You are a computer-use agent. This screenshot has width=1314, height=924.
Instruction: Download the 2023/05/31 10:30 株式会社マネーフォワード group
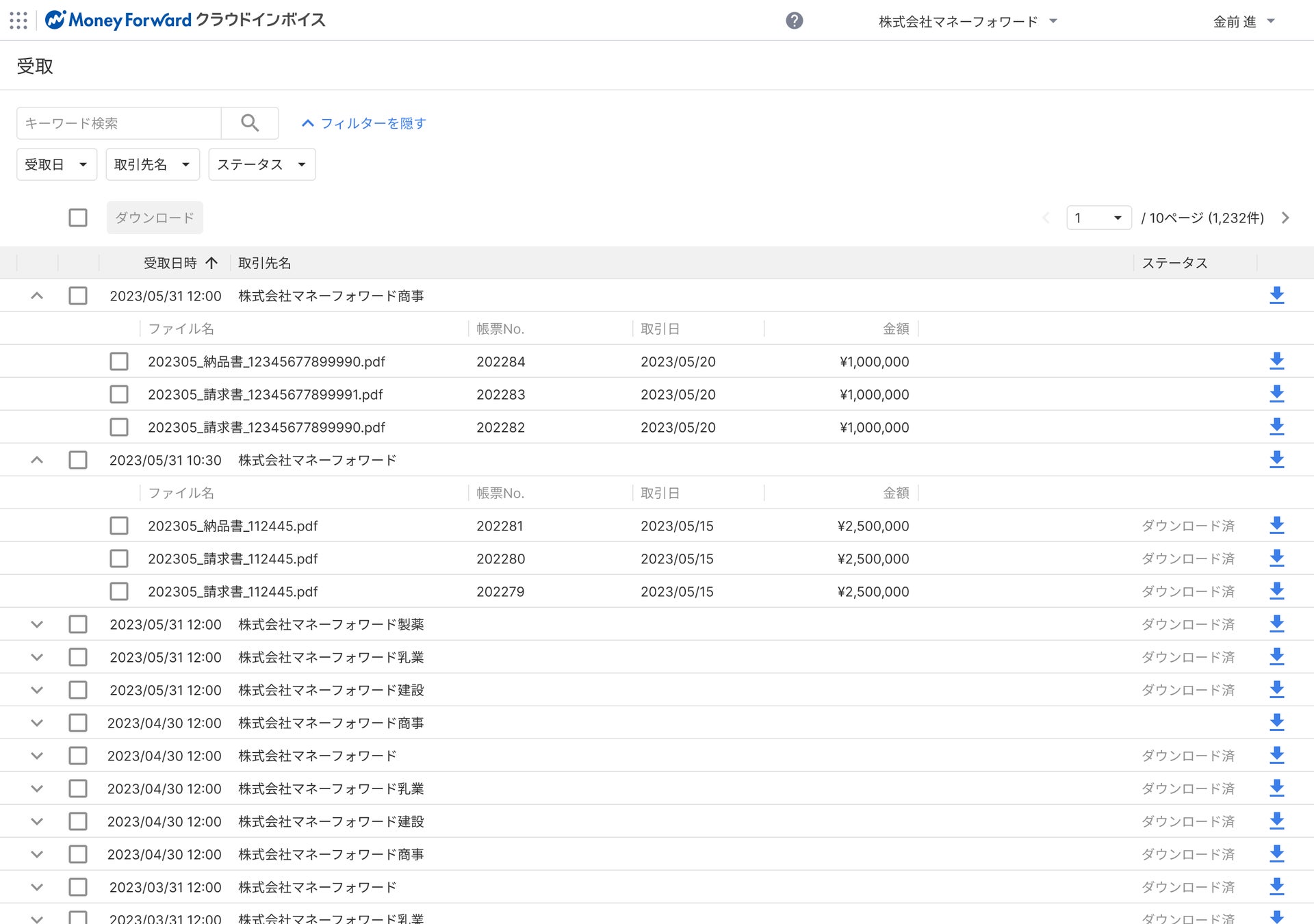coord(1276,459)
